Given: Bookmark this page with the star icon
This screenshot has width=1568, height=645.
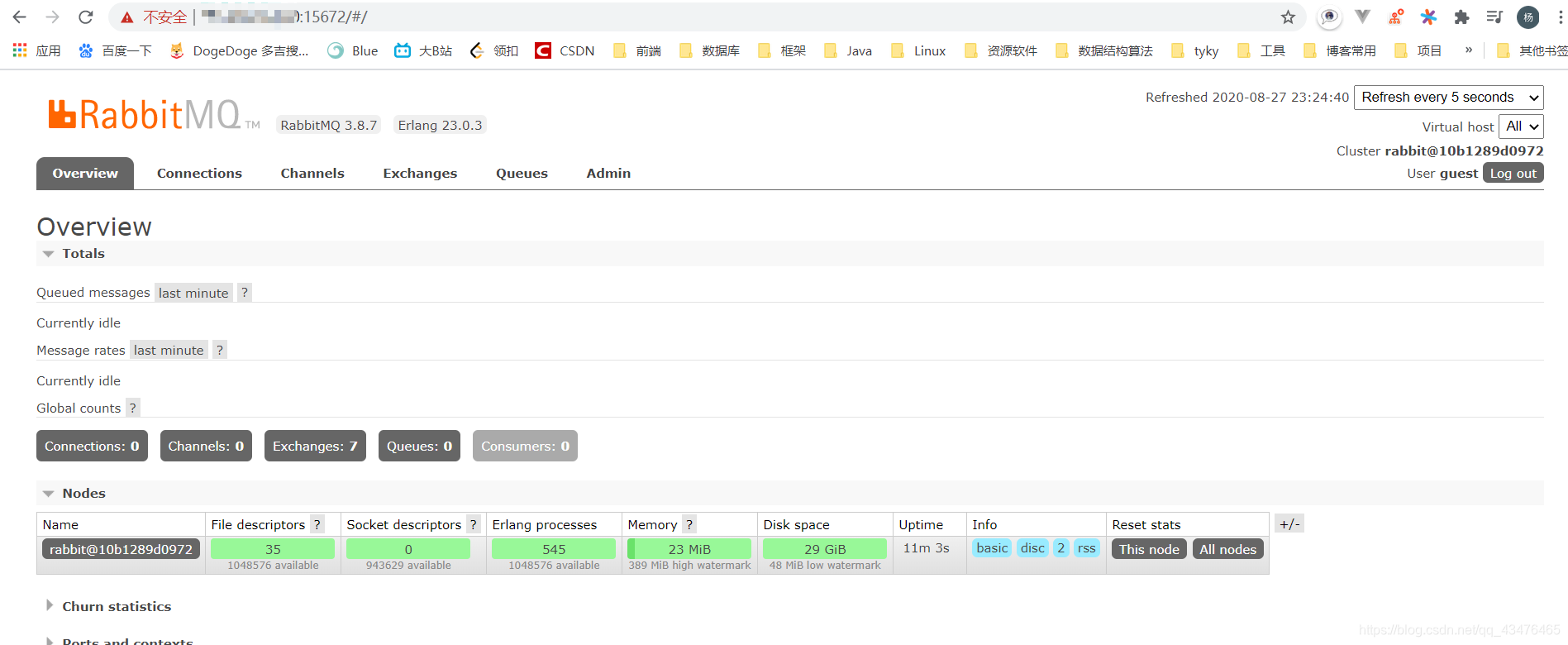Looking at the screenshot, I should tap(1288, 17).
